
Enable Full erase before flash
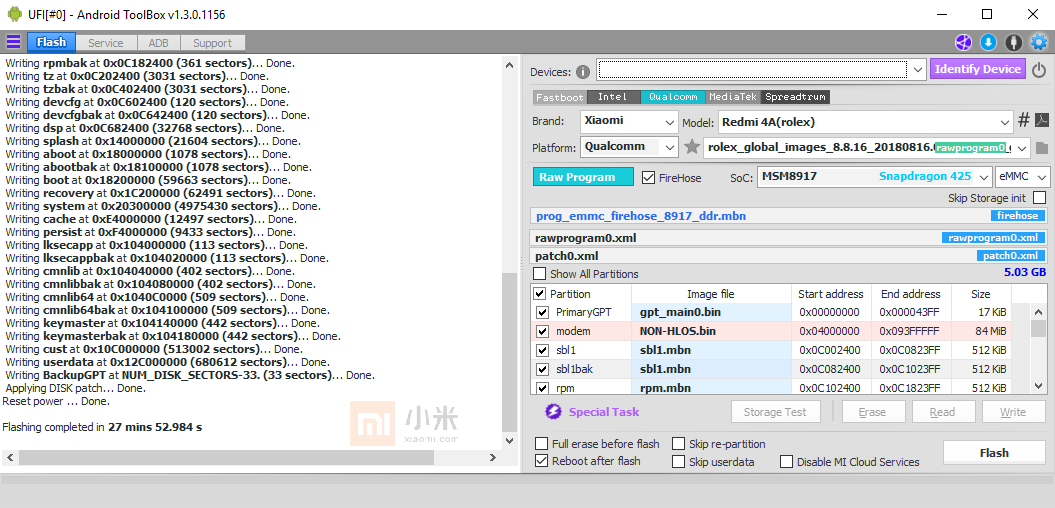click(542, 443)
